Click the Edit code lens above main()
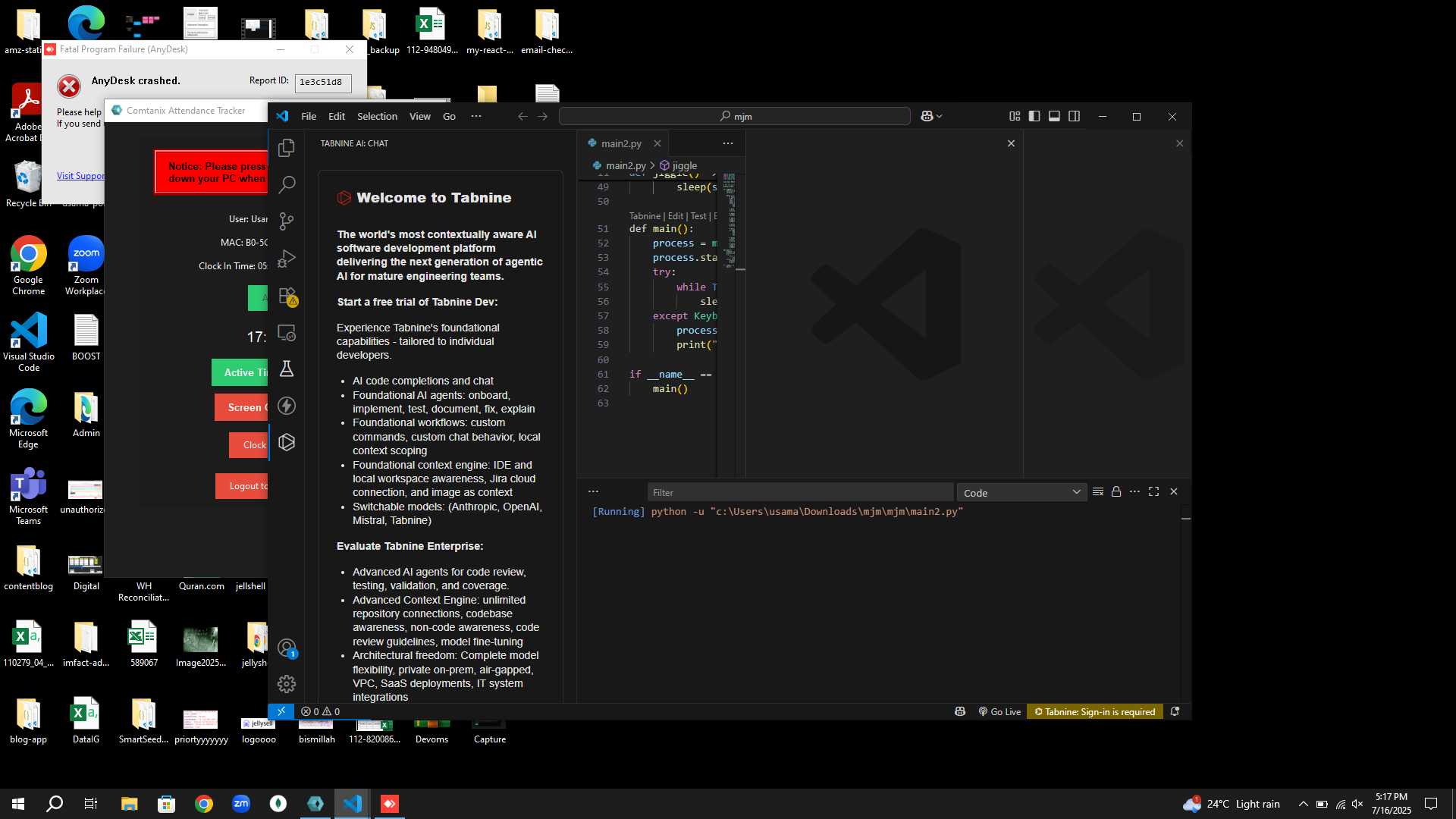Screen dimensions: 1456x819 [676, 216]
